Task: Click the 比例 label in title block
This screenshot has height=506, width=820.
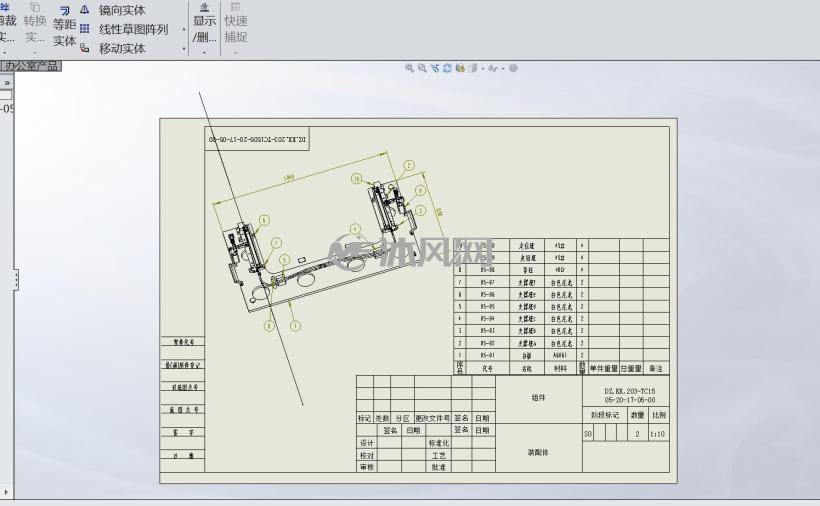Action: pos(659,415)
